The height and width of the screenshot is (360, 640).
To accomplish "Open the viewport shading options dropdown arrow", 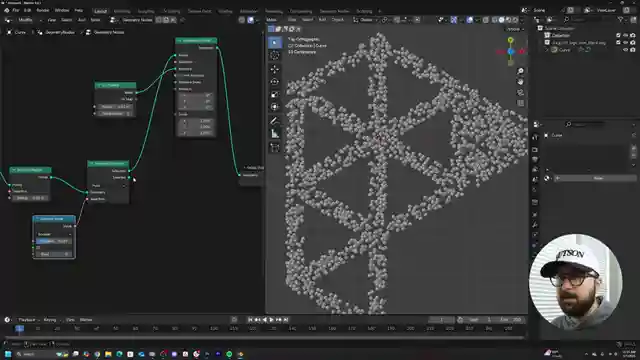I will [522, 20].
